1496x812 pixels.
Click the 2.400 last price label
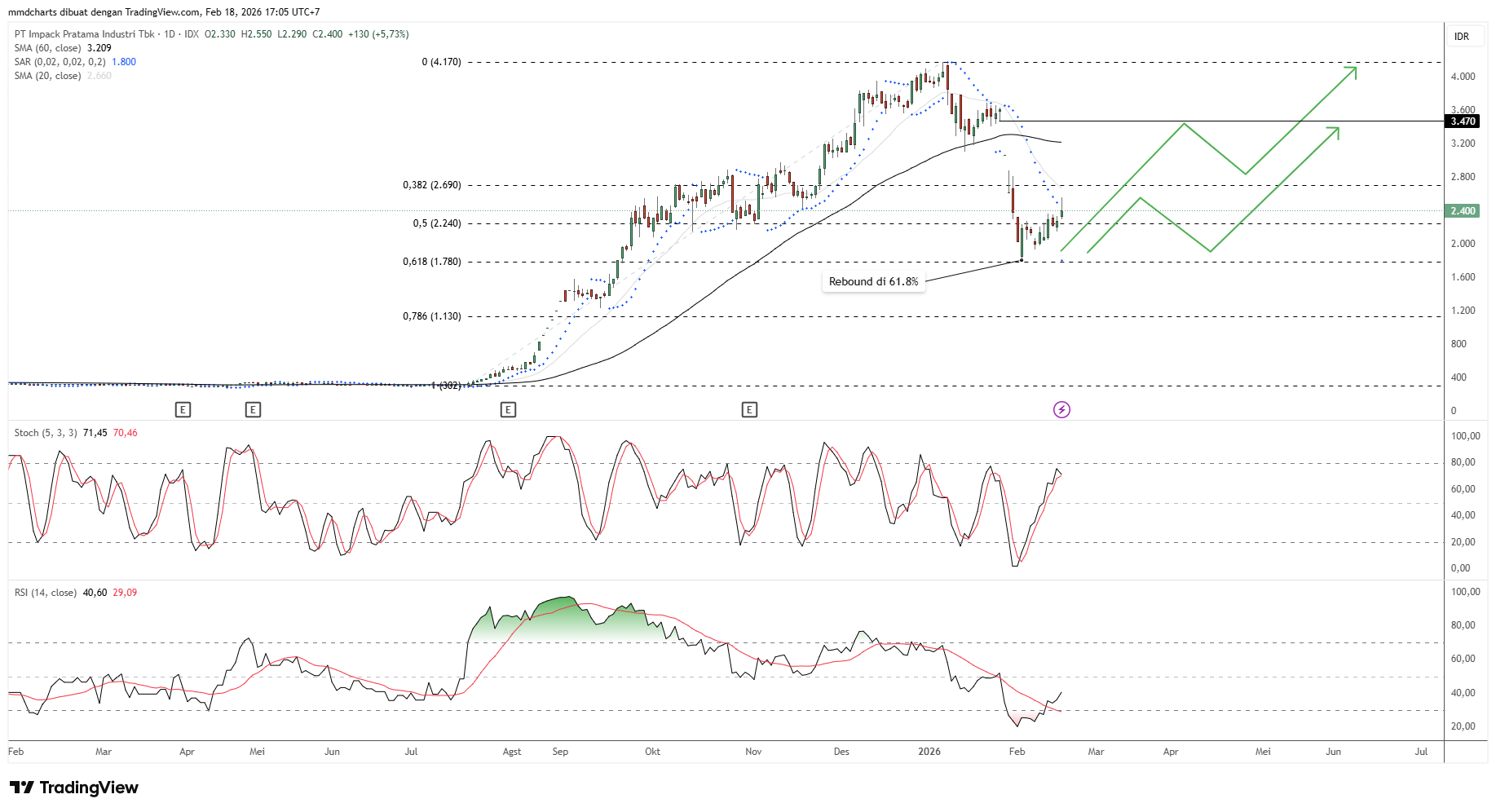point(1463,211)
